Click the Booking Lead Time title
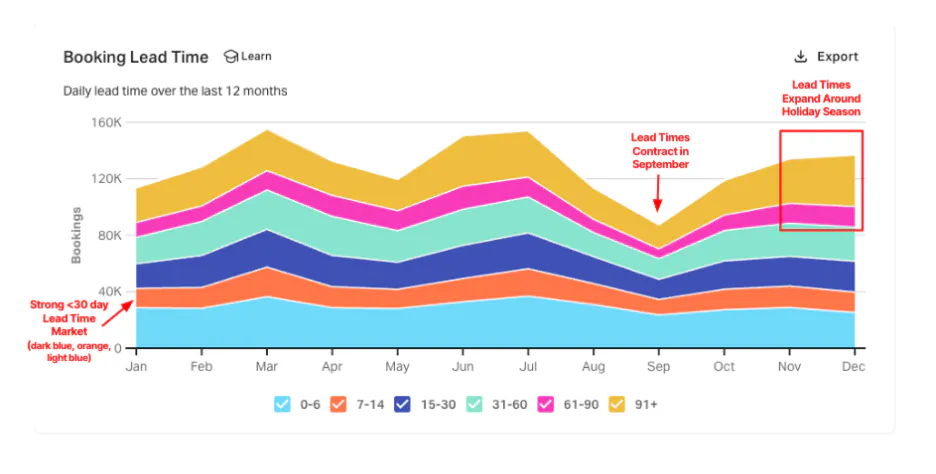The width and height of the screenshot is (936, 474). [136, 57]
